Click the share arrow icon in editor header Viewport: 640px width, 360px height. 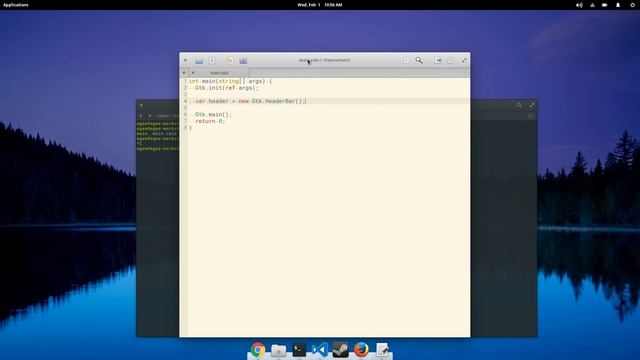(438, 60)
